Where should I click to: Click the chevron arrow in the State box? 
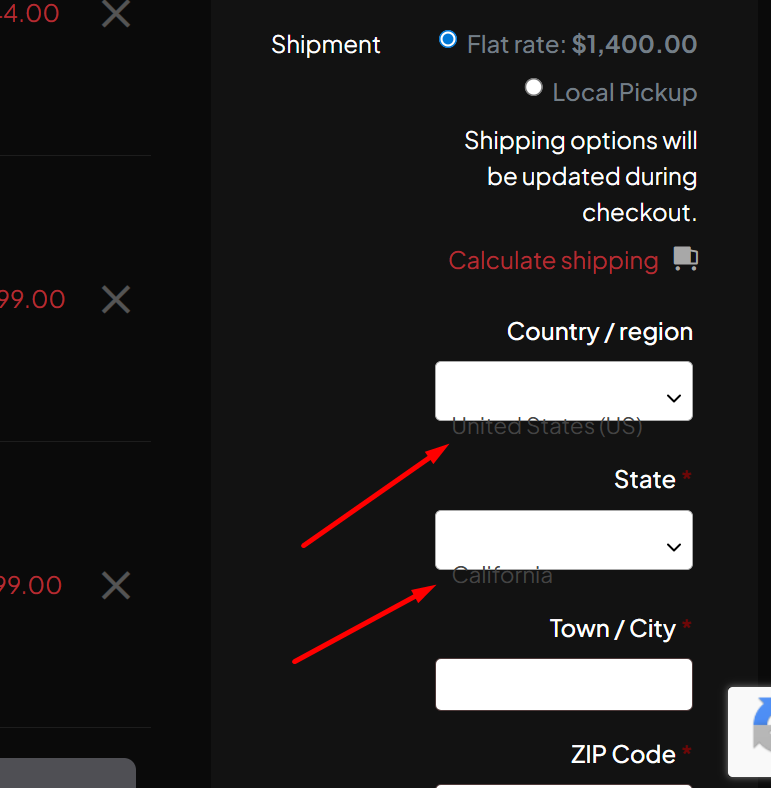click(674, 547)
